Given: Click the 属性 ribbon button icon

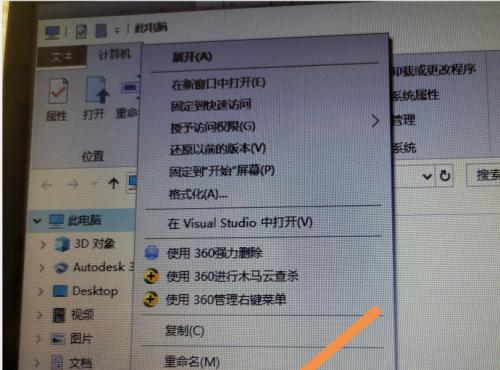Looking at the screenshot, I should (58, 91).
